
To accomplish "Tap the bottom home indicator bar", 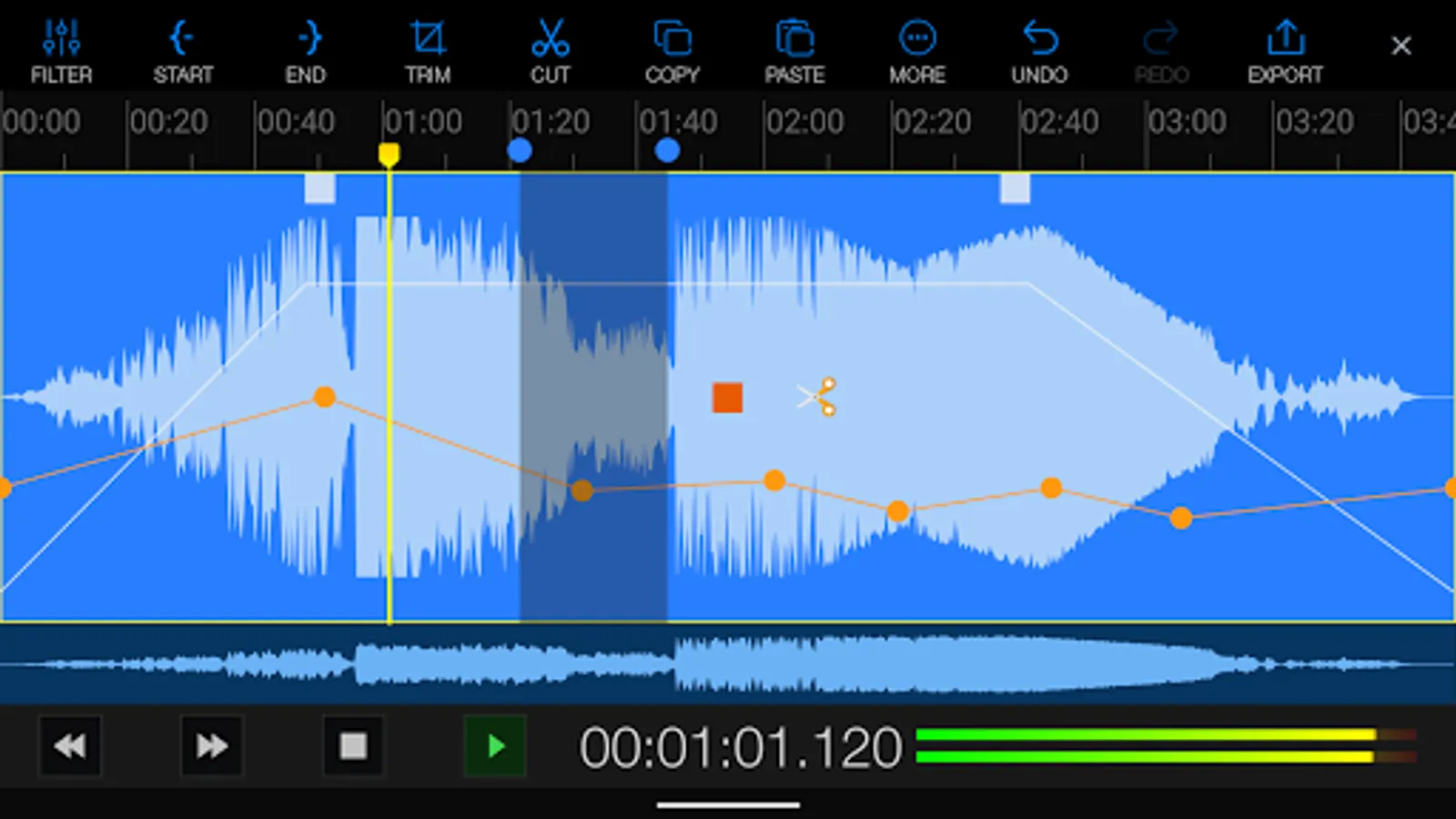I will 728,804.
